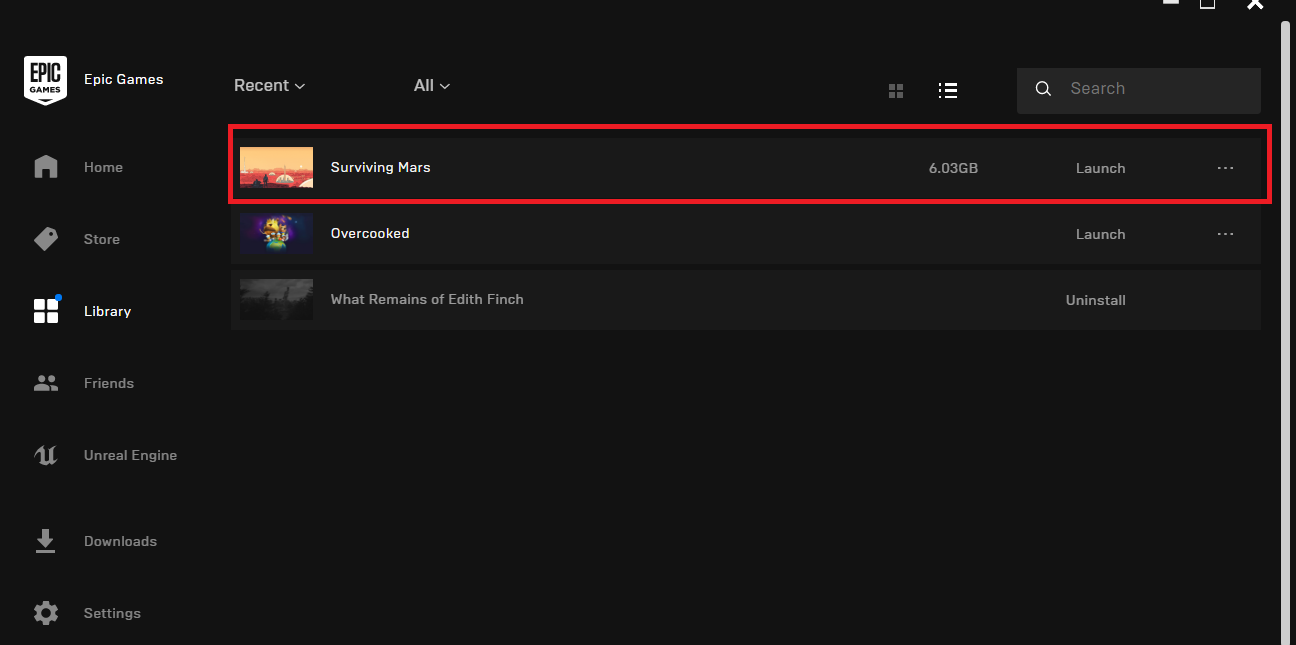Open Unreal Engine section

(x=130, y=455)
